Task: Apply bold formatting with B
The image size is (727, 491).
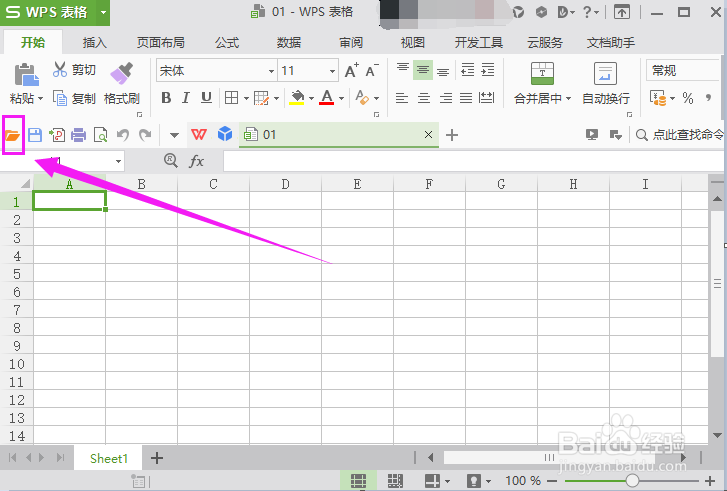Action: click(x=166, y=98)
